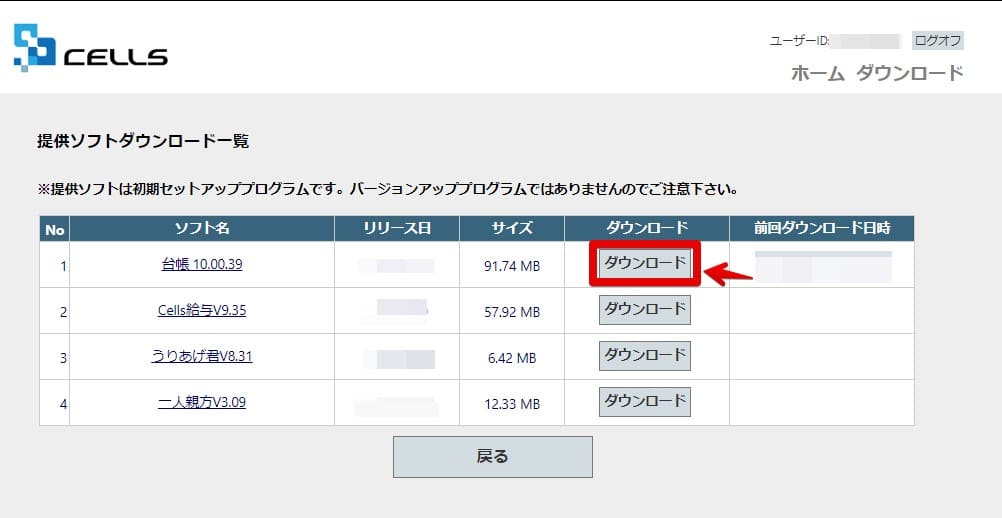Open the うりあげ君V8.31 link

(202, 356)
